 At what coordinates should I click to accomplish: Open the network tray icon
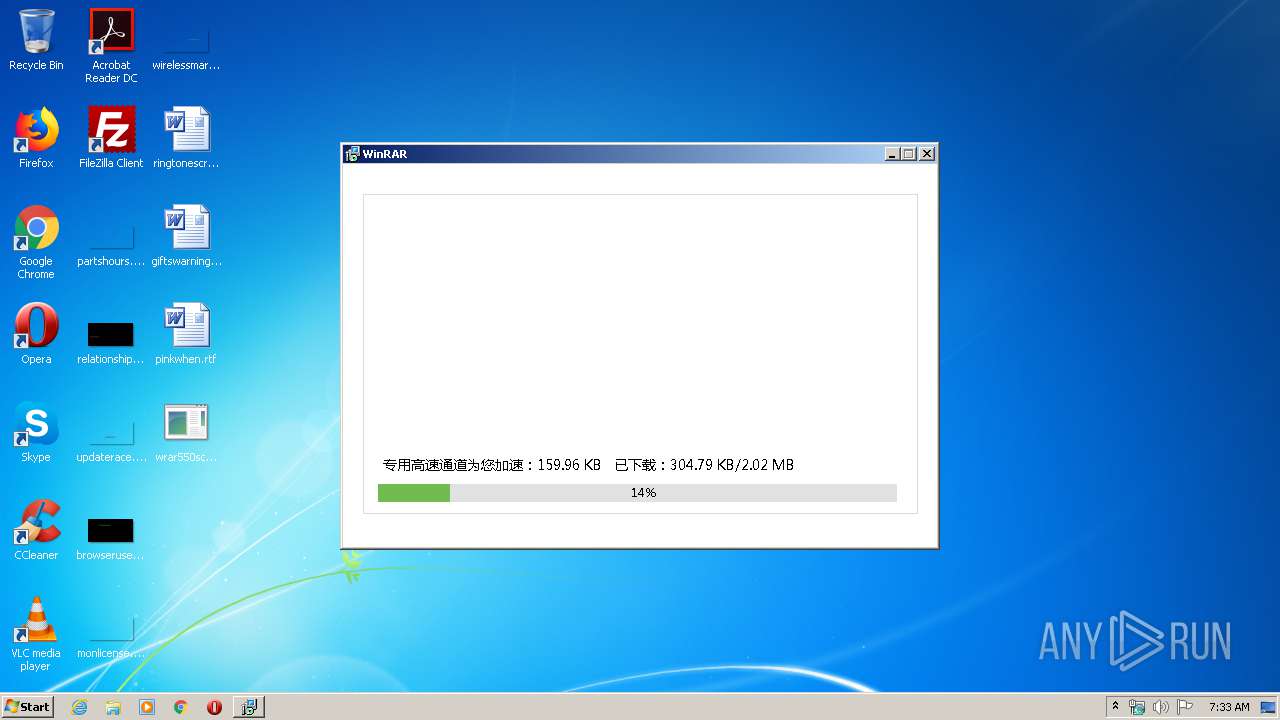coord(1138,707)
